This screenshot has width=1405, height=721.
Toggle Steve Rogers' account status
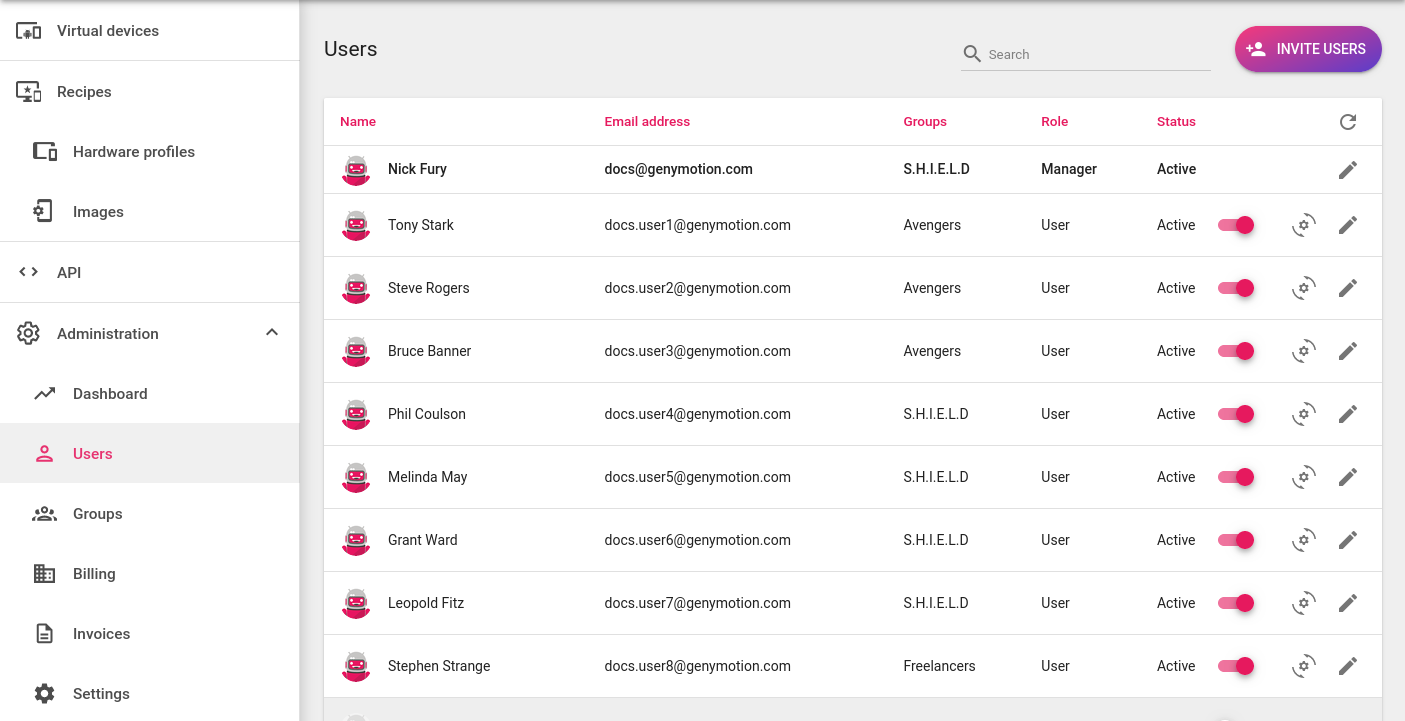point(1236,288)
